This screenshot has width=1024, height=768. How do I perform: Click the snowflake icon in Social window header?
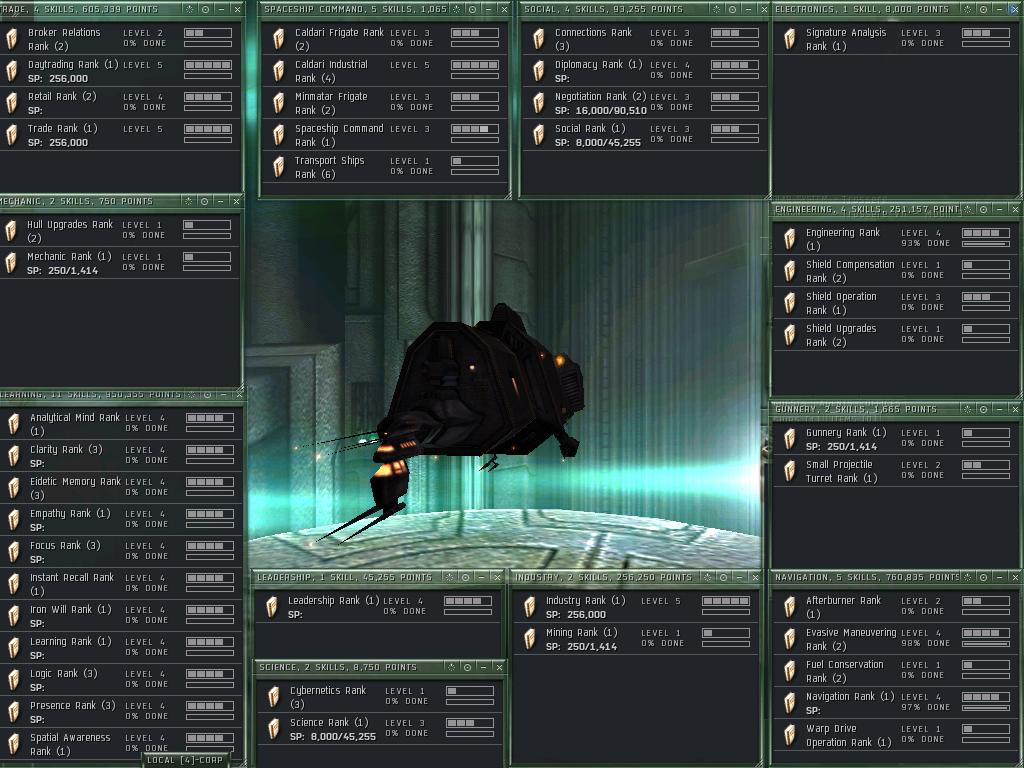(716, 9)
